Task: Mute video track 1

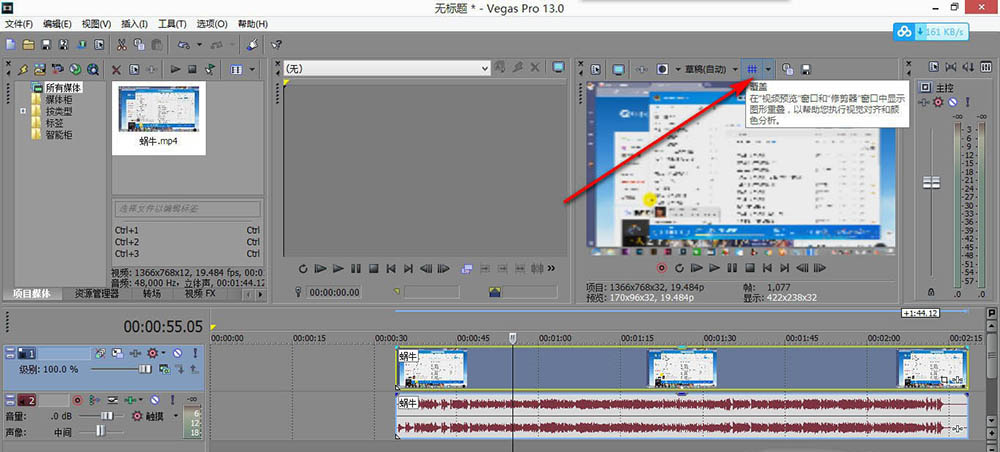Action: pyautogui.click(x=176, y=353)
